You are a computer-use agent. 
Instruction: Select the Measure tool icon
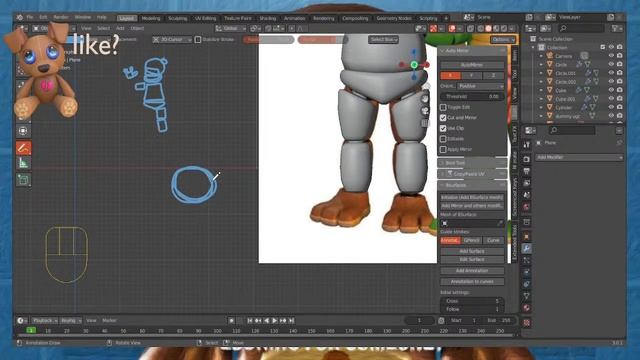tap(23, 163)
